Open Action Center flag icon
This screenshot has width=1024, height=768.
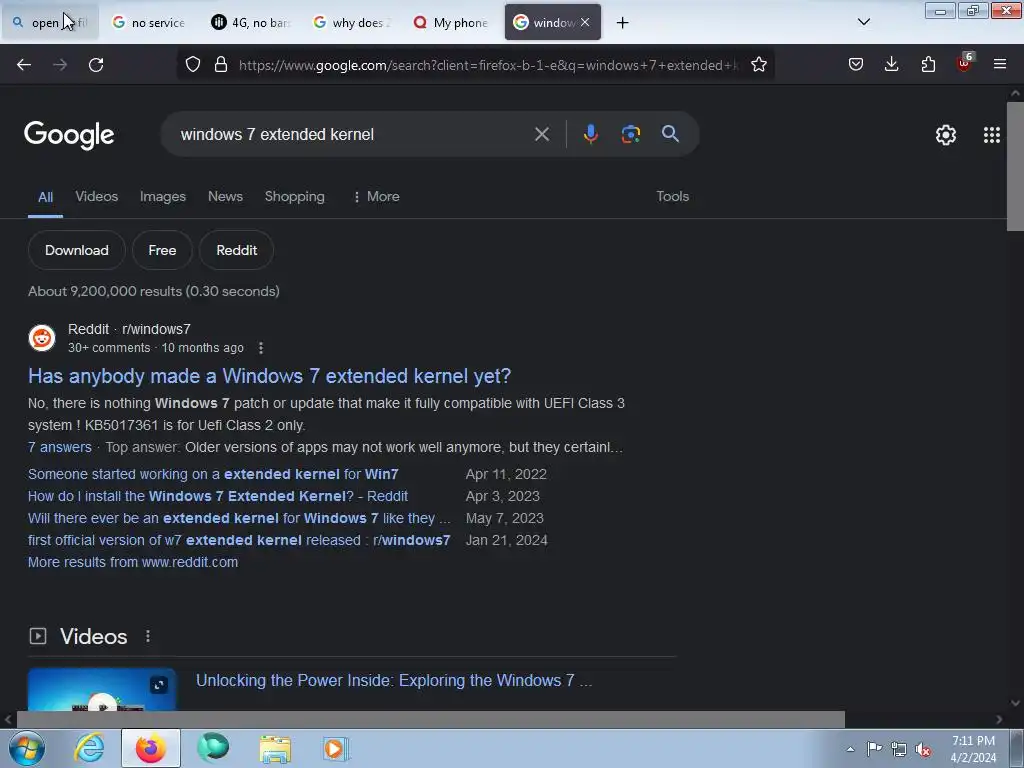click(874, 749)
